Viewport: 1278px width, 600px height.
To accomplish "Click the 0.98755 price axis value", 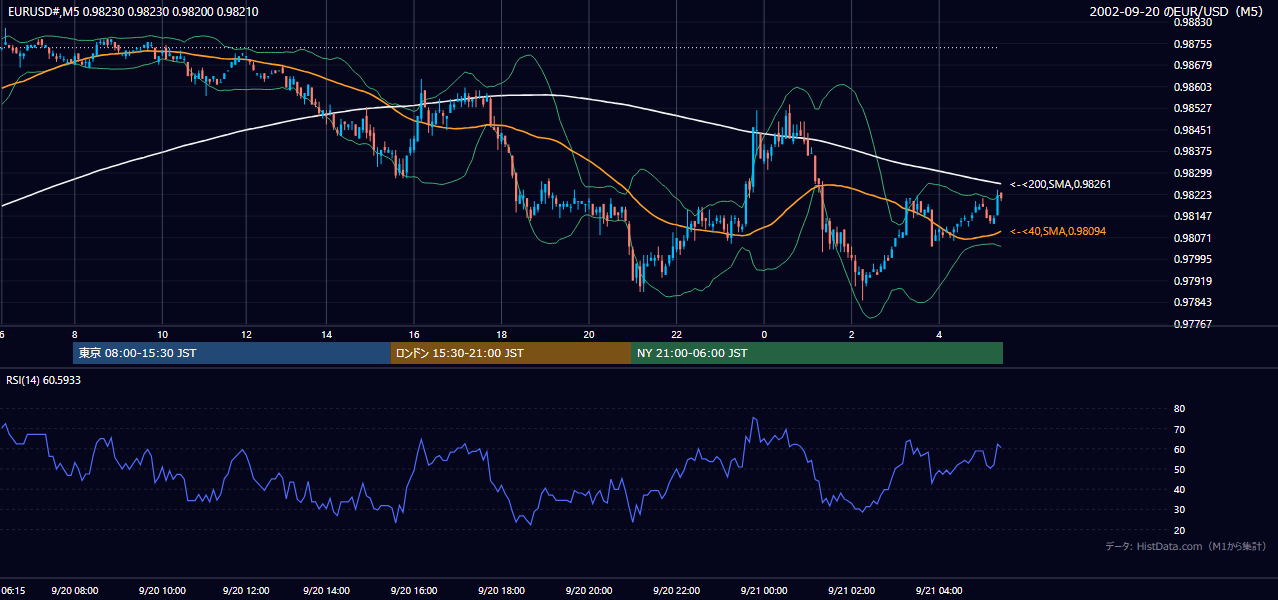I will point(1192,44).
